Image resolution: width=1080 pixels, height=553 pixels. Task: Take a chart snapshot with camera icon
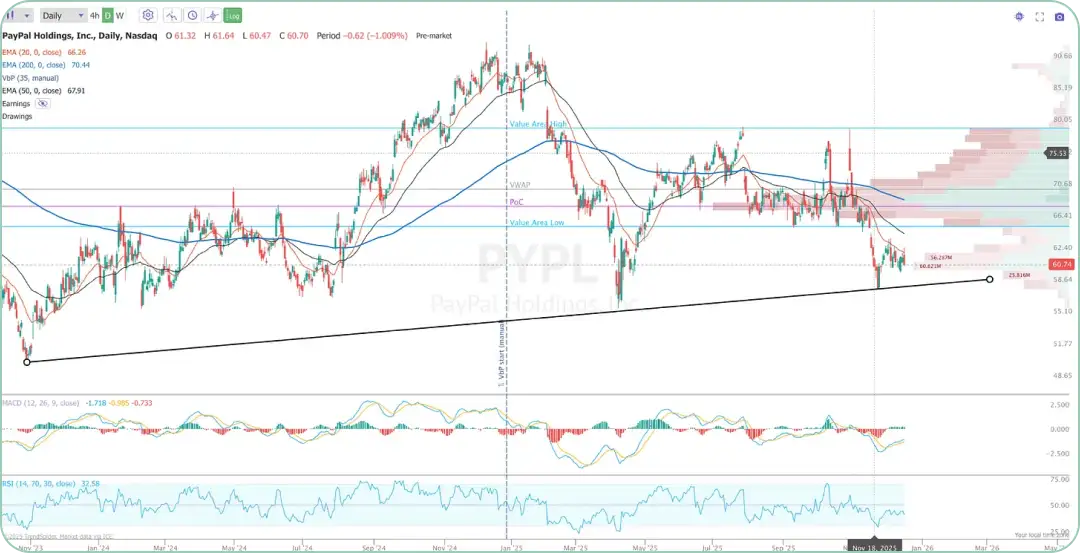pyautogui.click(x=1059, y=17)
